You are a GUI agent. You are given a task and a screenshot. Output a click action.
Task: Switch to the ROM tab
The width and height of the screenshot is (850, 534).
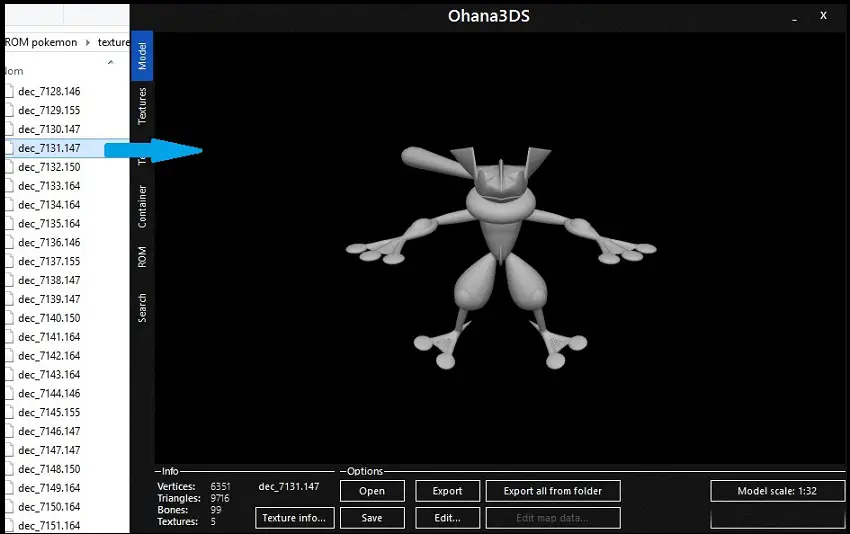[x=142, y=257]
